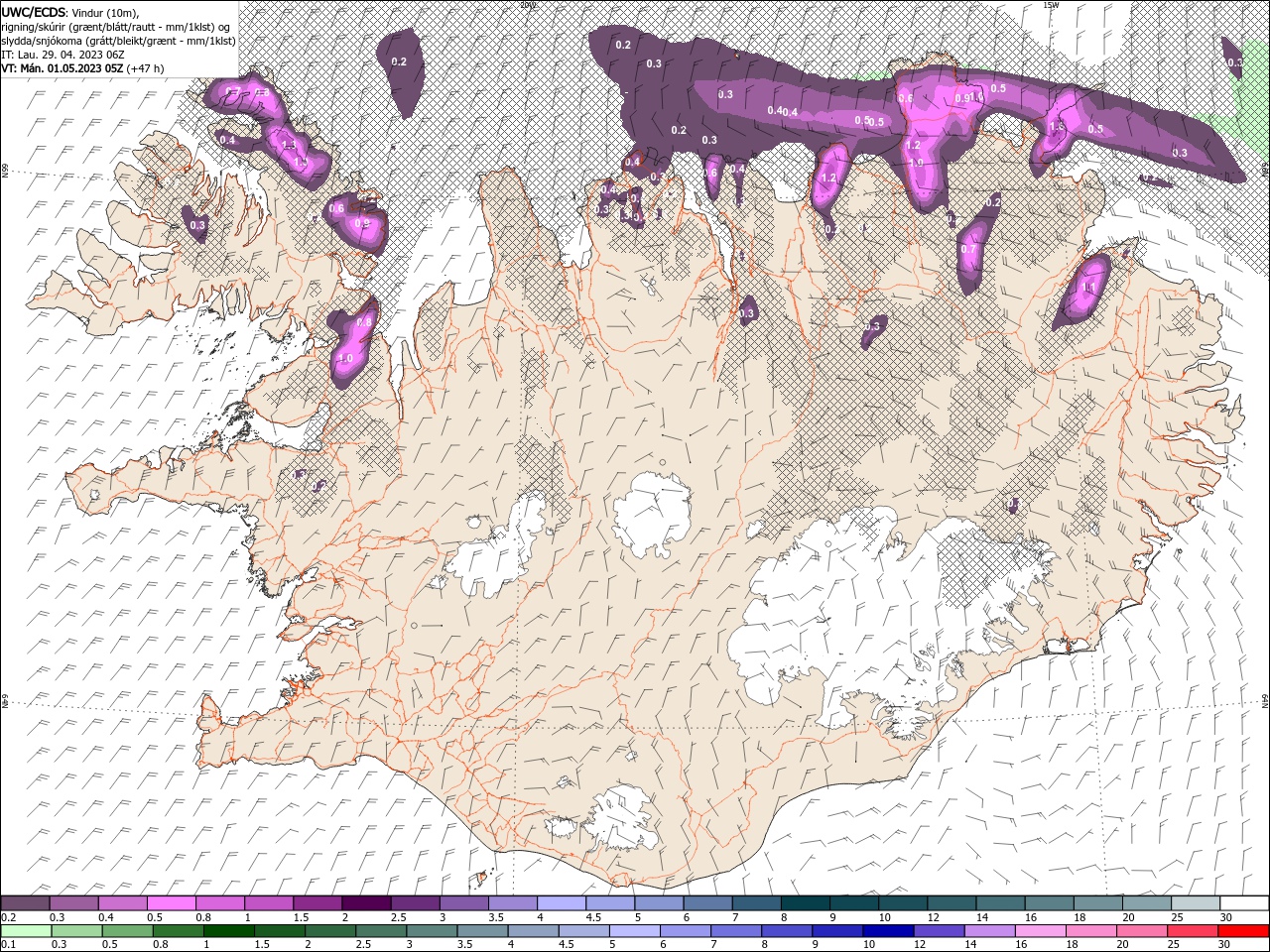The image size is (1270, 952).
Task: Select the pale green 0.1–0.3 swatch, lower scale
Action: [26, 930]
